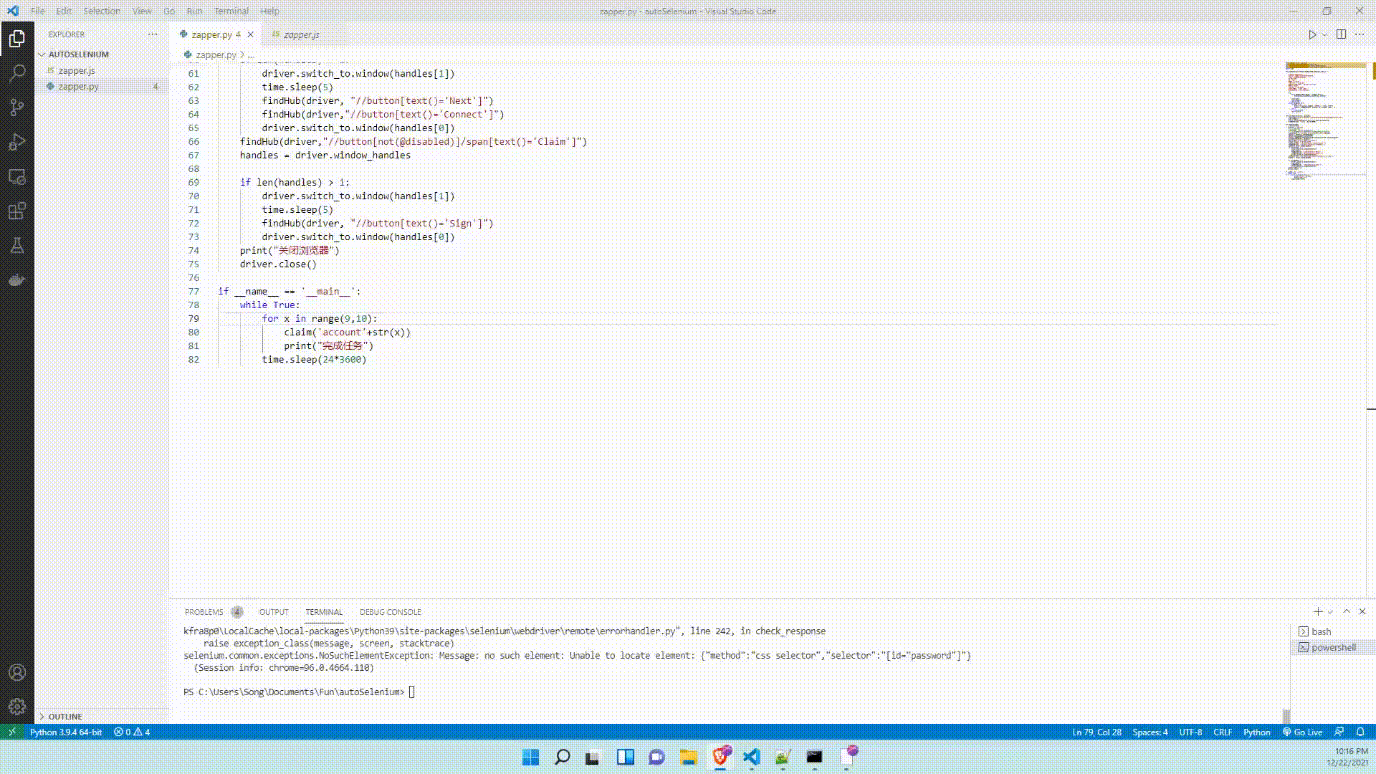Open the terminal app from taskbar
The height and width of the screenshot is (774, 1376).
tap(815, 757)
